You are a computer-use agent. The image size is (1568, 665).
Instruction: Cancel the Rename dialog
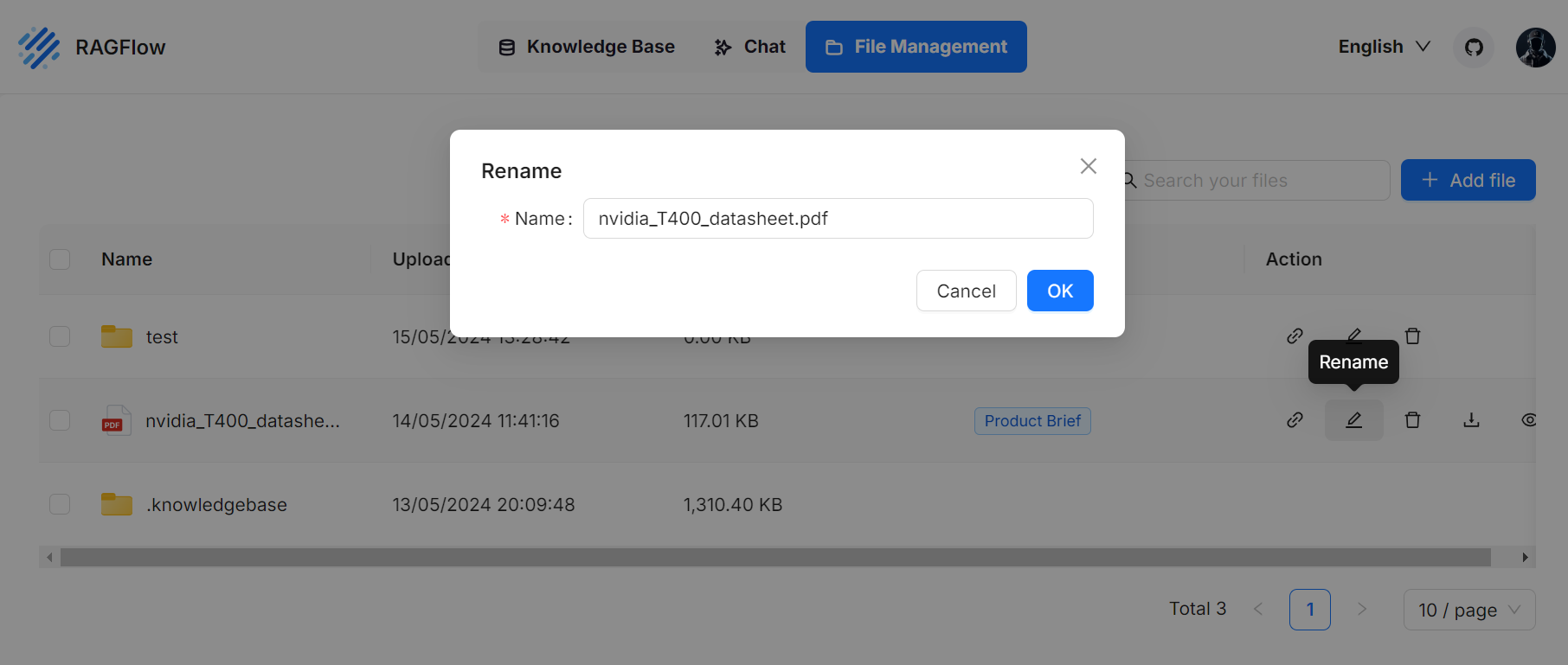[966, 291]
